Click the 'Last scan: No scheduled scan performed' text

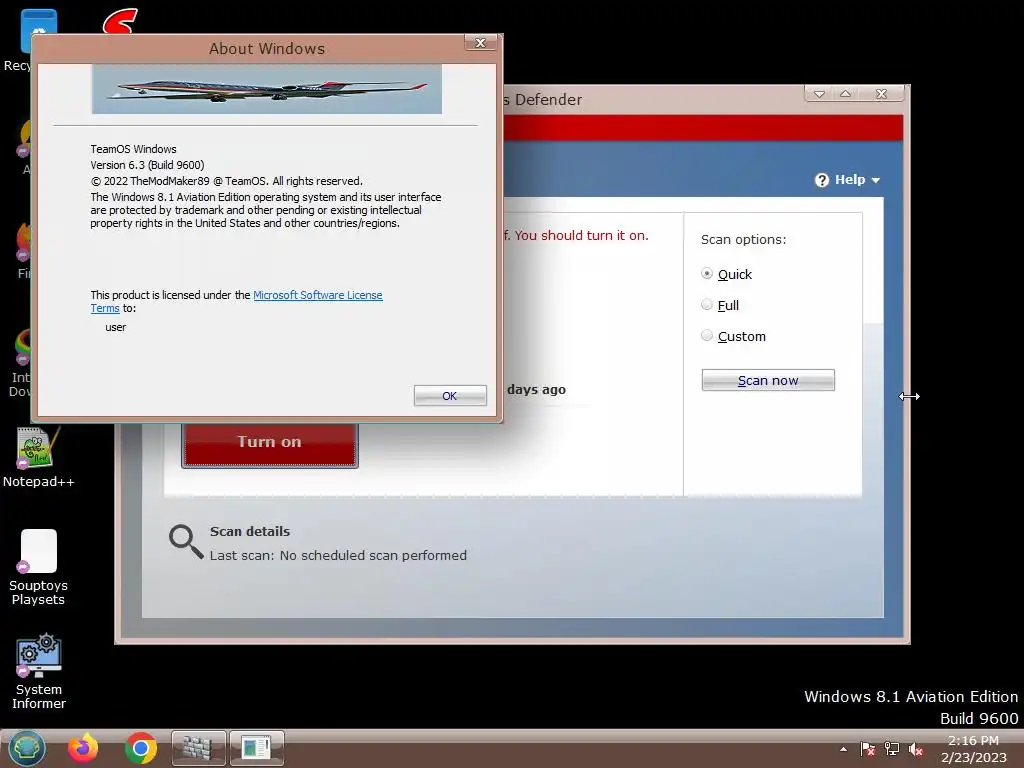(338, 555)
